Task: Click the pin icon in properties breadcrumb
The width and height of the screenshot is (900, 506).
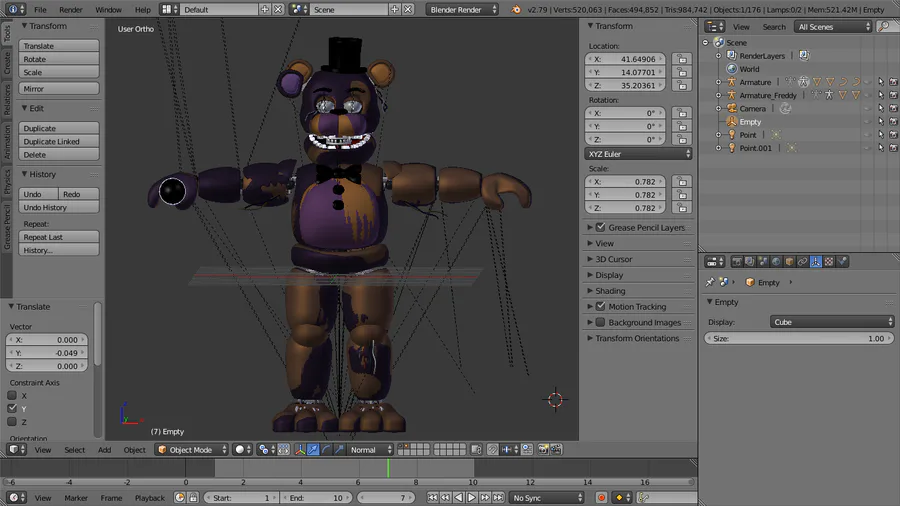Action: [711, 282]
